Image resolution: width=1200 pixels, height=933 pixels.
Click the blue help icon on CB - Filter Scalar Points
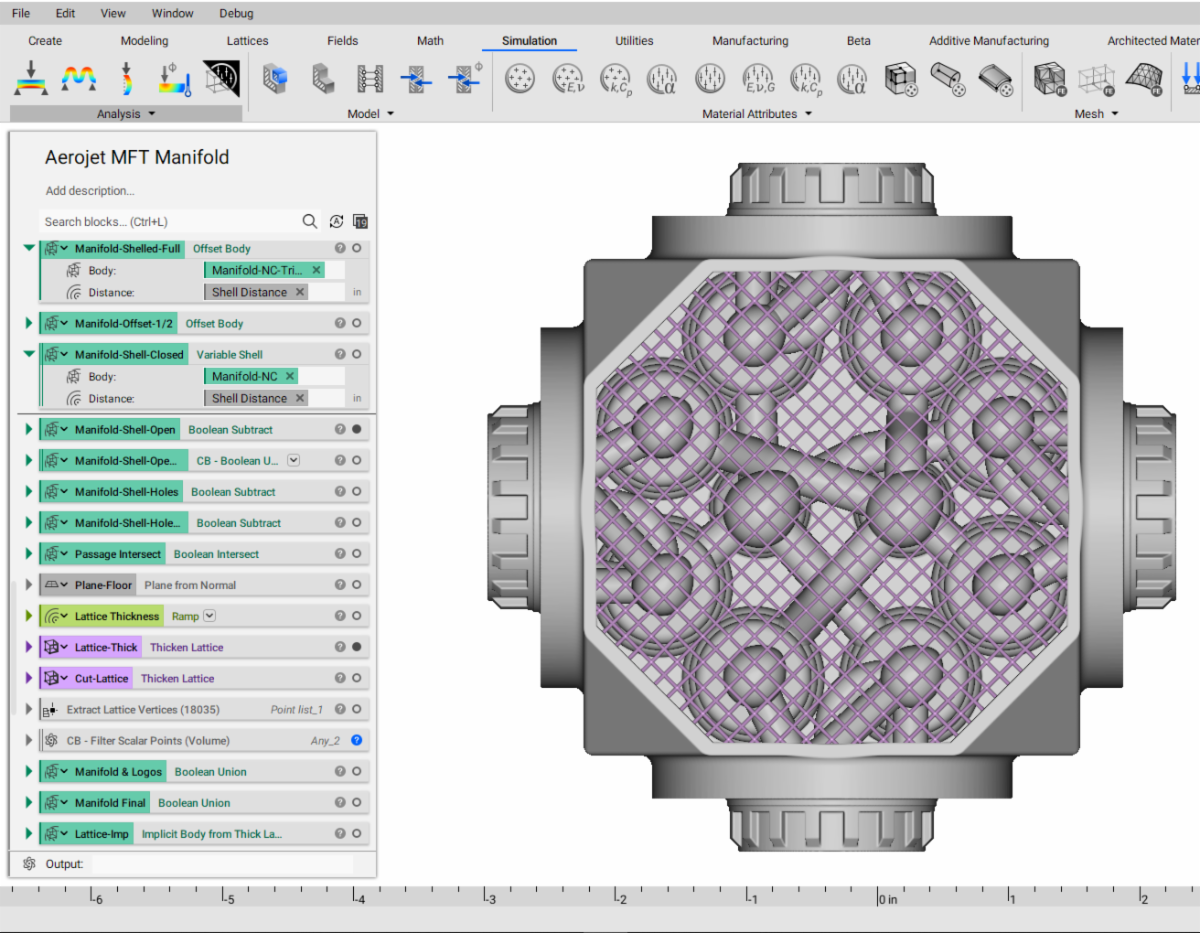pos(356,740)
